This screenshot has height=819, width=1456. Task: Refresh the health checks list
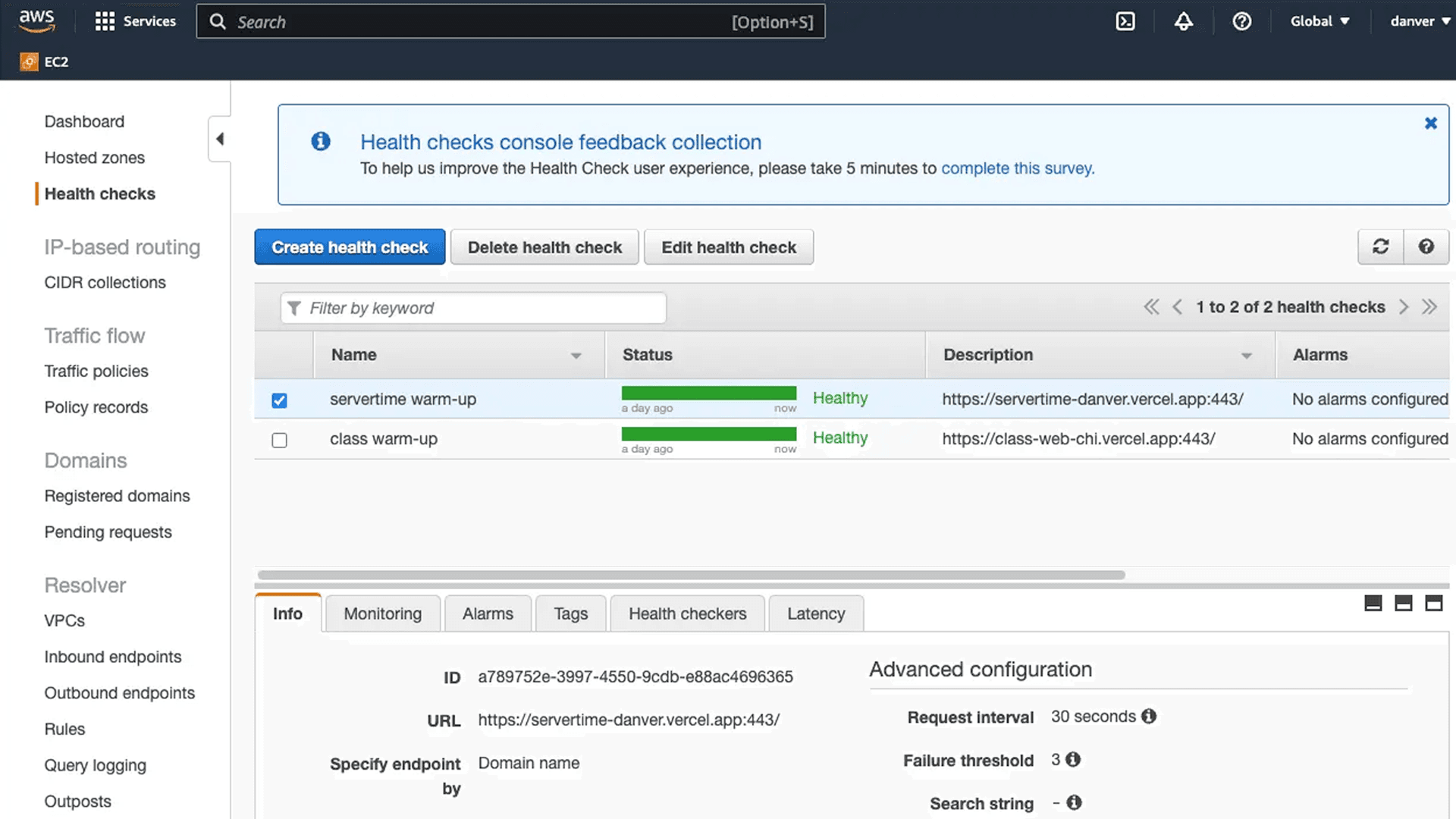(1380, 246)
